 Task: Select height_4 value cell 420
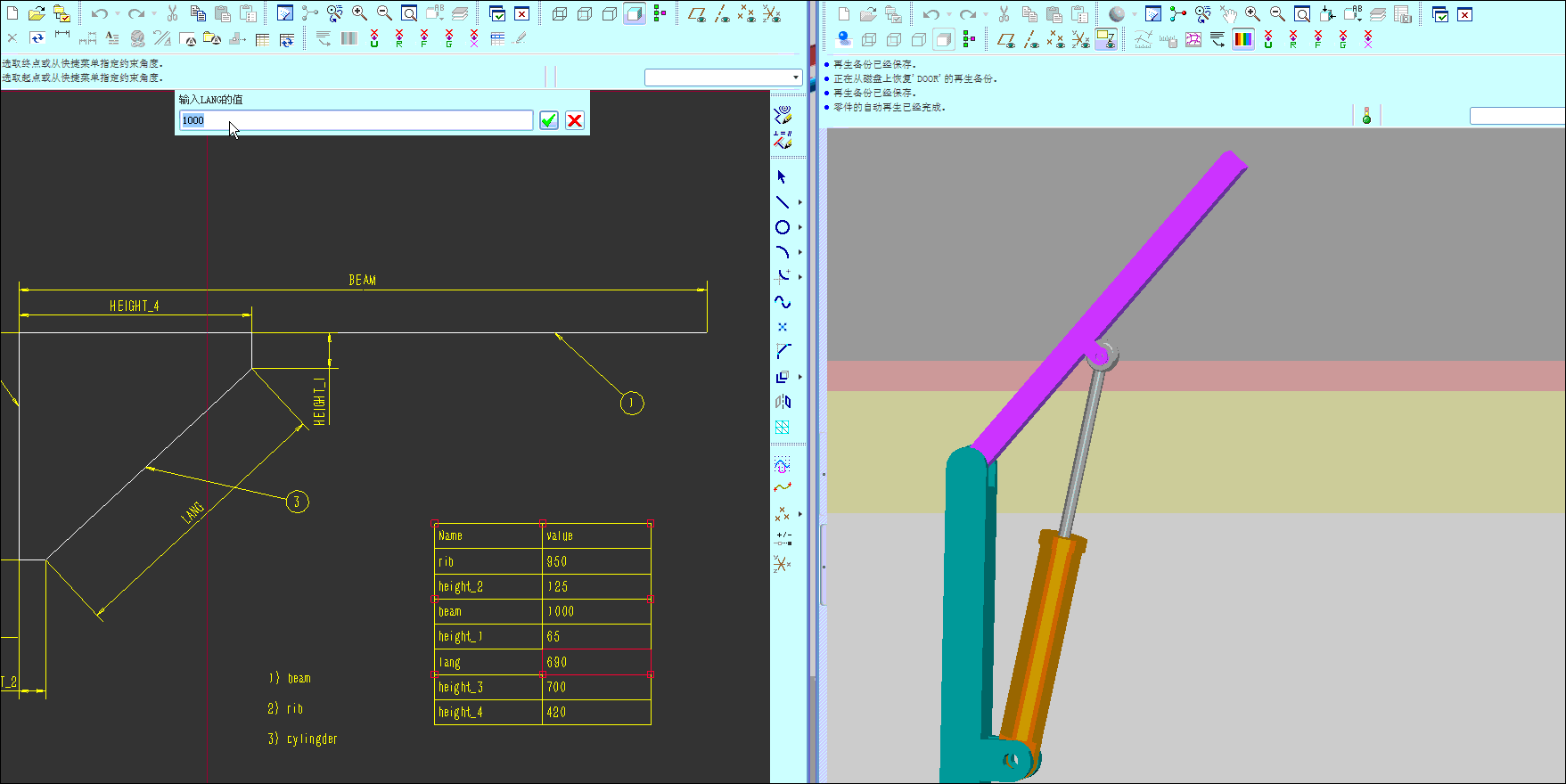click(597, 712)
